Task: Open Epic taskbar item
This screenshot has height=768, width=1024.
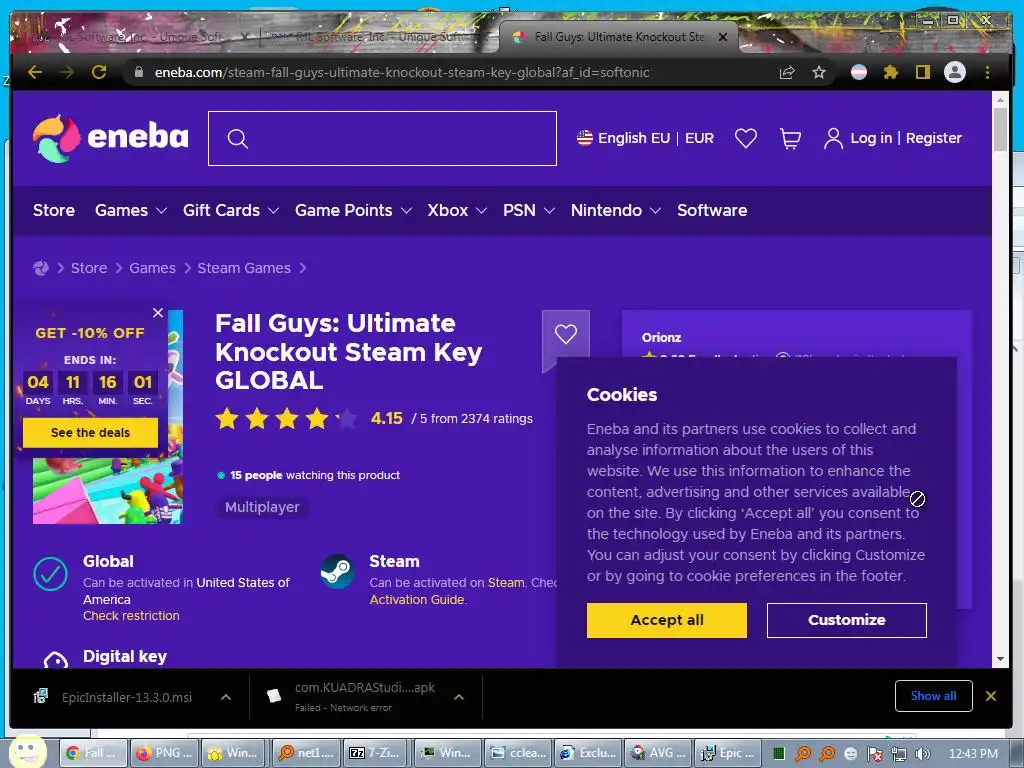Action: pos(727,753)
